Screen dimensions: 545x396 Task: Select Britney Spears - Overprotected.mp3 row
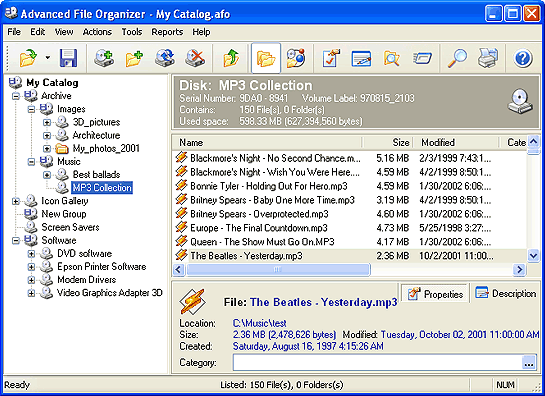pyautogui.click(x=350, y=214)
